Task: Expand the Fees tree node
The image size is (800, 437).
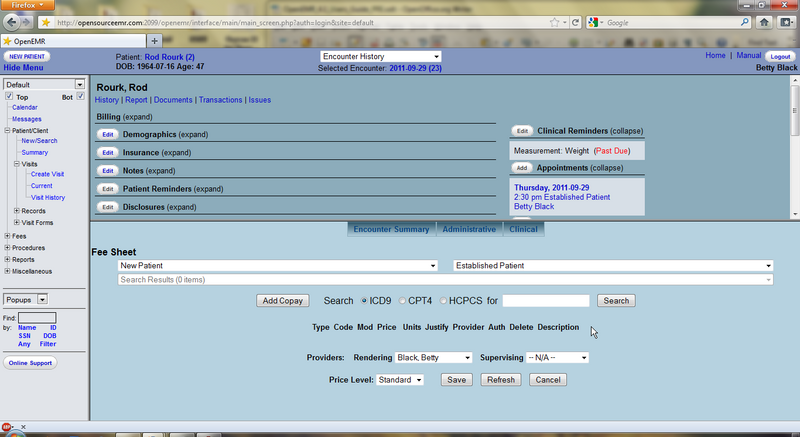Action: (x=8, y=236)
